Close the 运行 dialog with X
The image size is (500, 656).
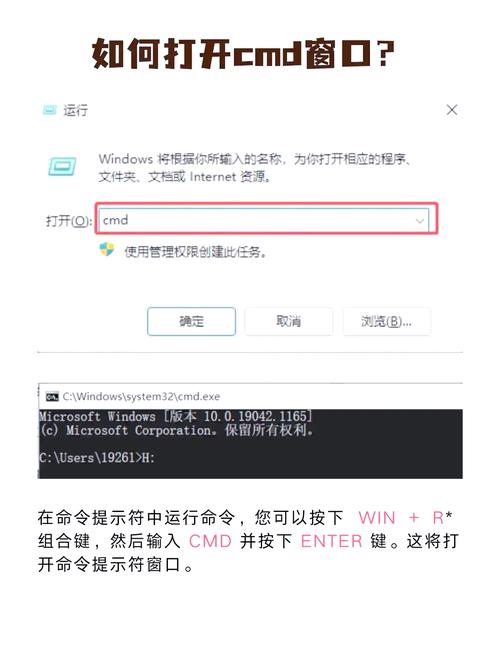click(x=451, y=110)
